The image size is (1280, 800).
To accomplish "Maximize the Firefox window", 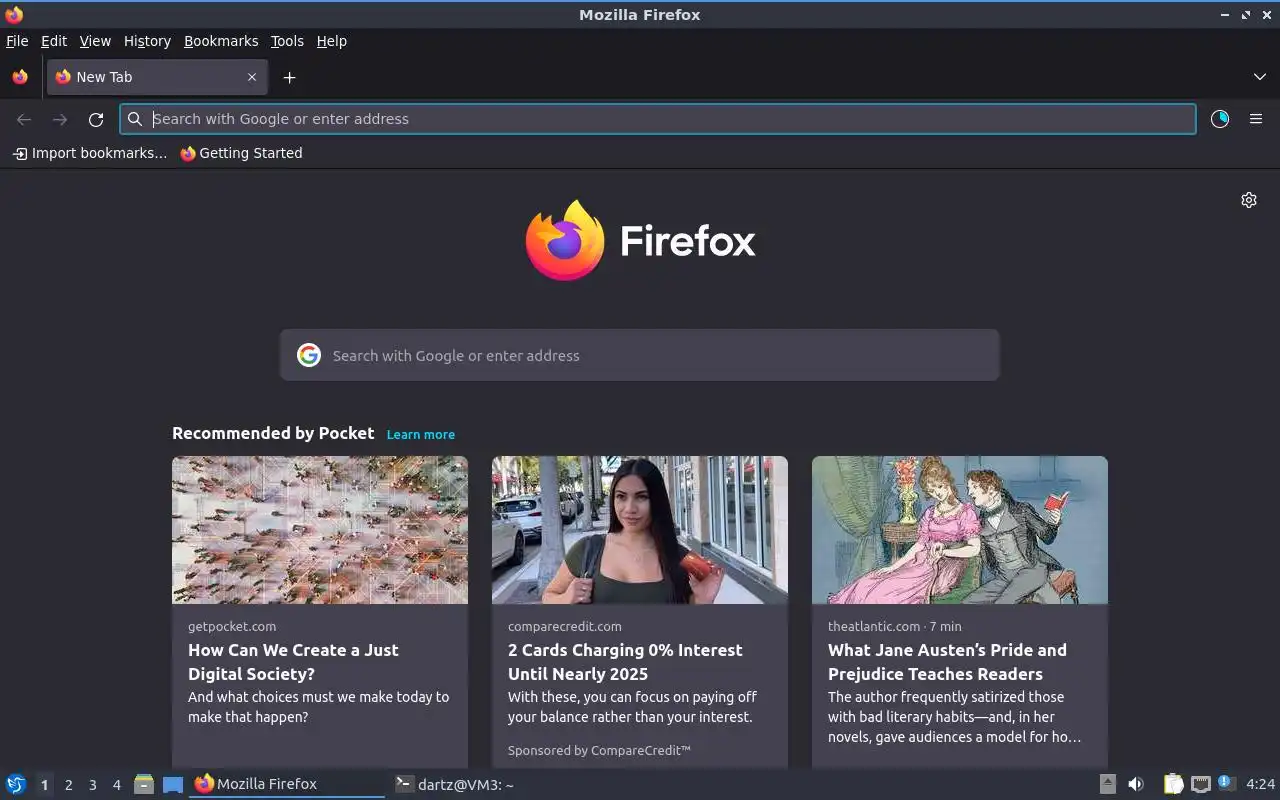I will coord(1246,15).
